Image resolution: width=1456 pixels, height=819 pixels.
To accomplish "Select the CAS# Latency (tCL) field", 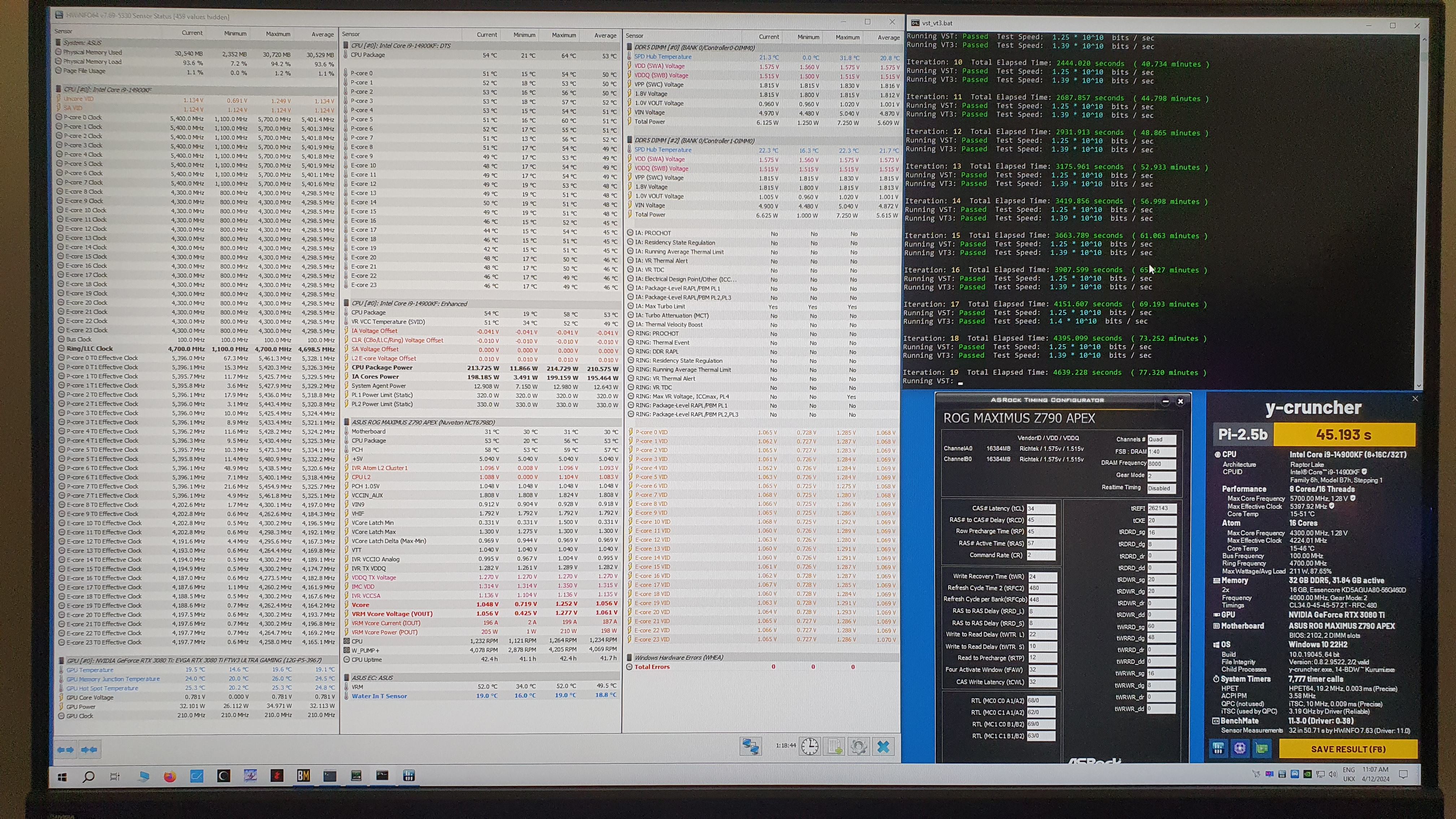I will [x=1041, y=509].
